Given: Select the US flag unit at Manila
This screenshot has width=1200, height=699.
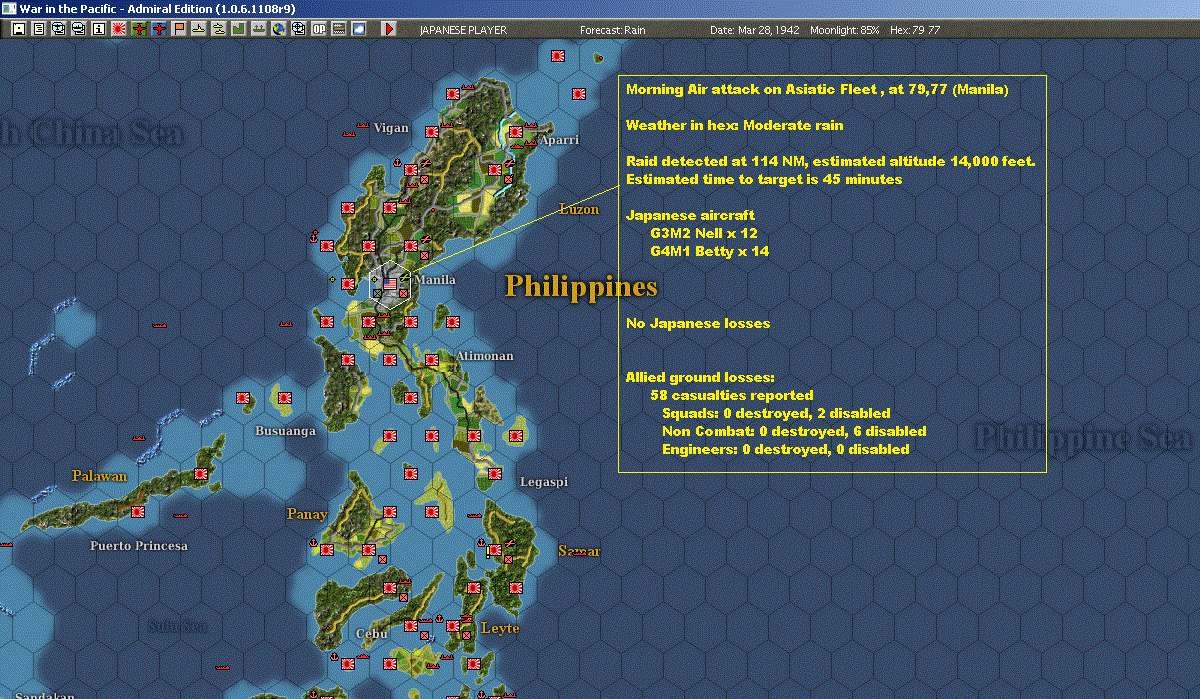Looking at the screenshot, I should tap(390, 284).
